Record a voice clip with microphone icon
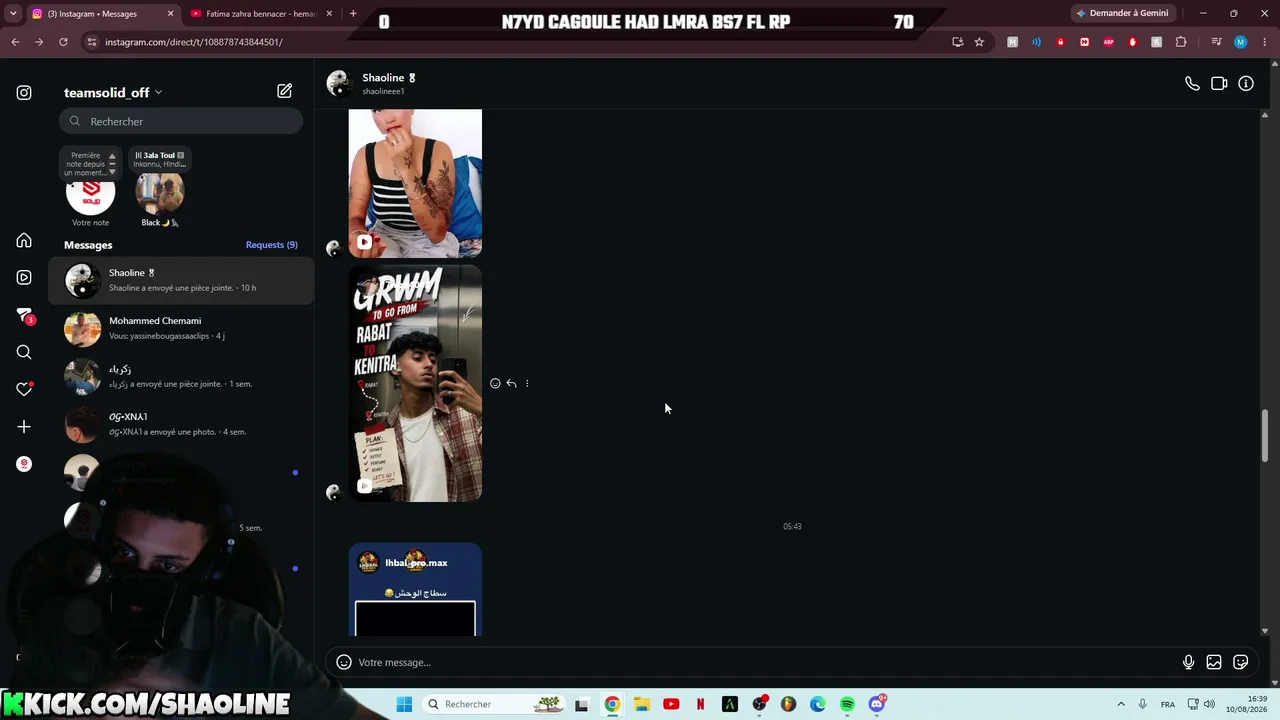Image resolution: width=1280 pixels, height=720 pixels. tap(1188, 662)
